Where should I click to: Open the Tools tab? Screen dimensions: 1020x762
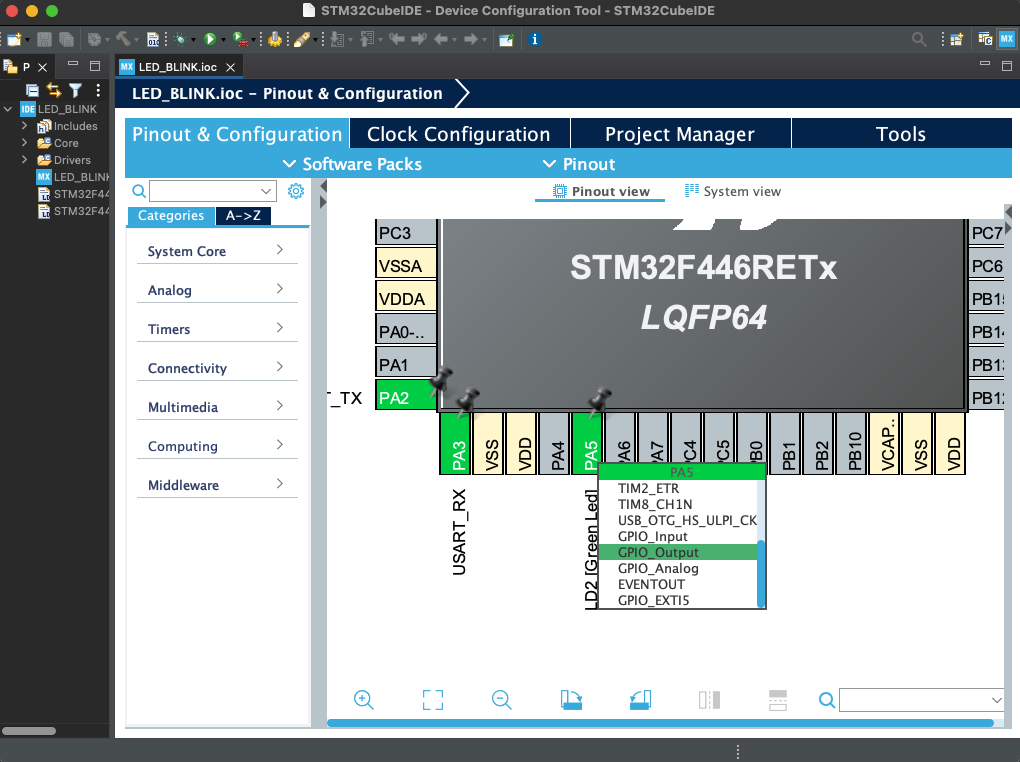(x=902, y=134)
